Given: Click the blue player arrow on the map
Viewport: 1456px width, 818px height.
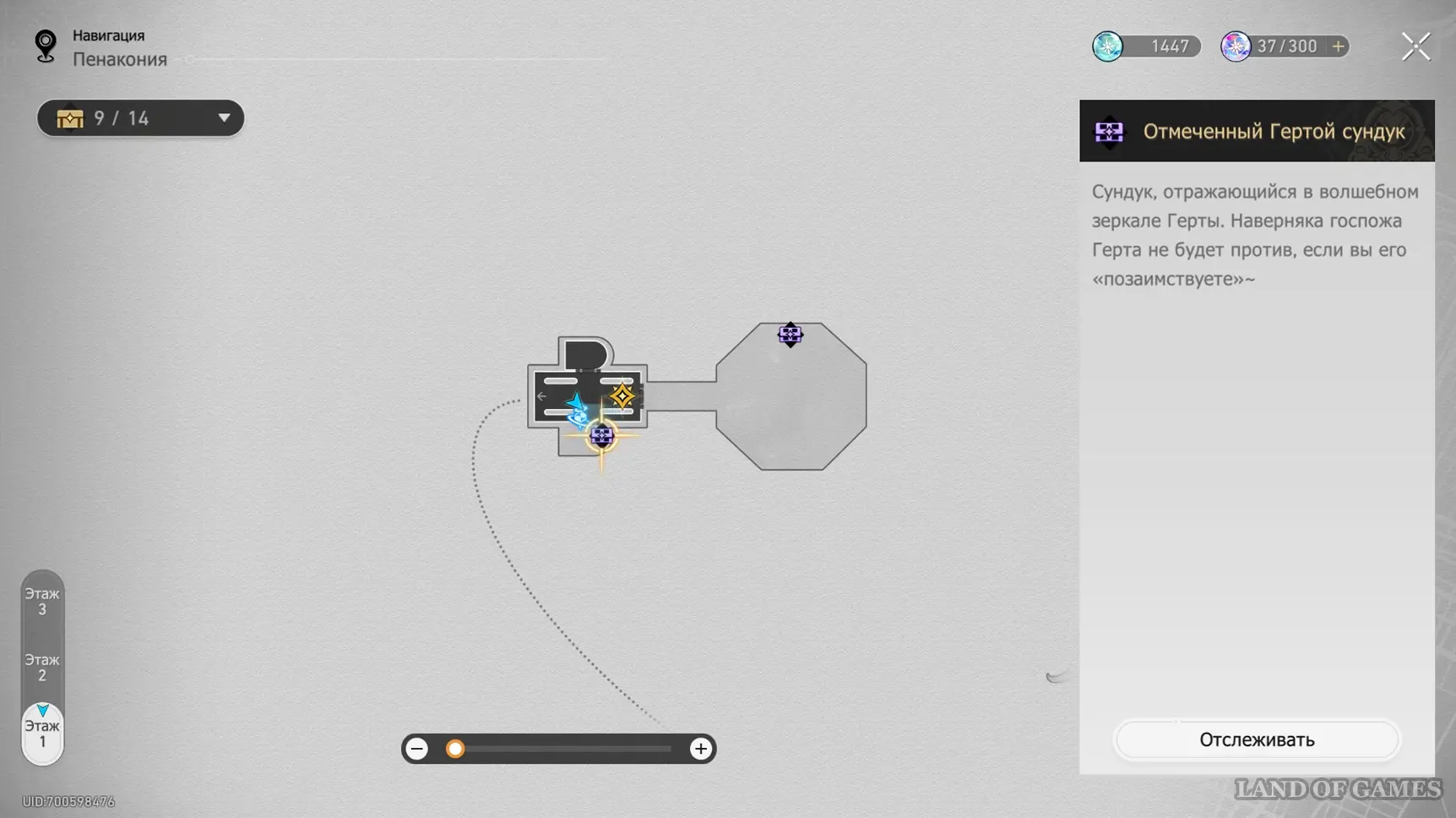Looking at the screenshot, I should point(577,404).
